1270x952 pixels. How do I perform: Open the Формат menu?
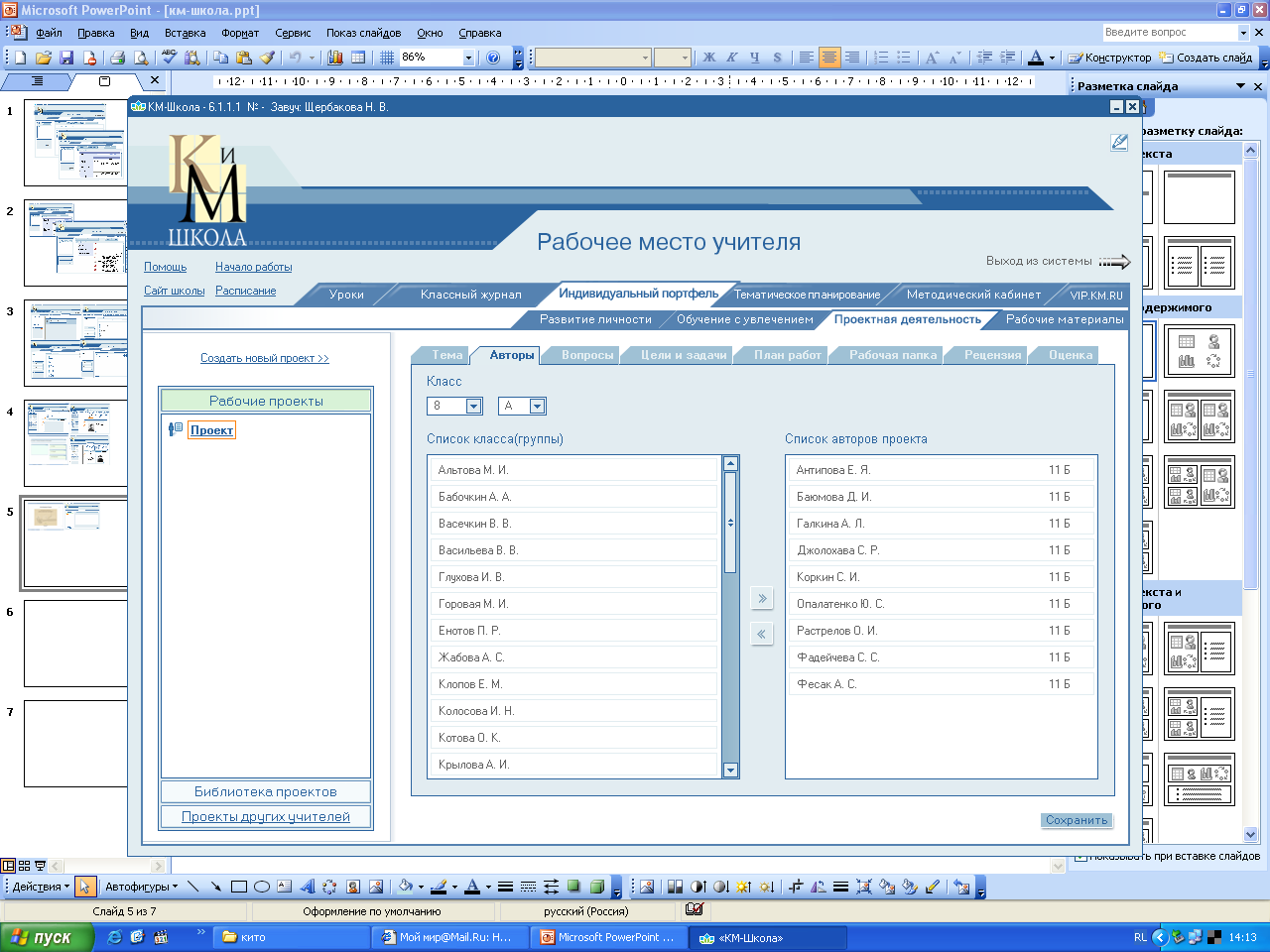240,33
